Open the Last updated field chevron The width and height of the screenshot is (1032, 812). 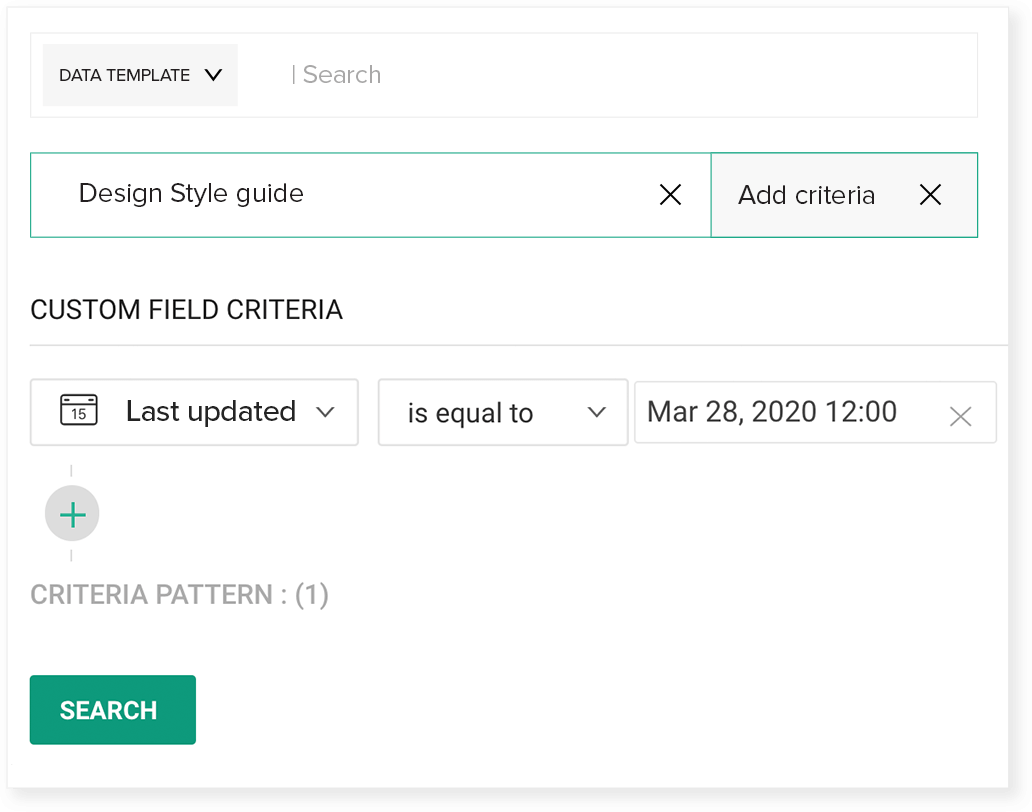(x=325, y=412)
